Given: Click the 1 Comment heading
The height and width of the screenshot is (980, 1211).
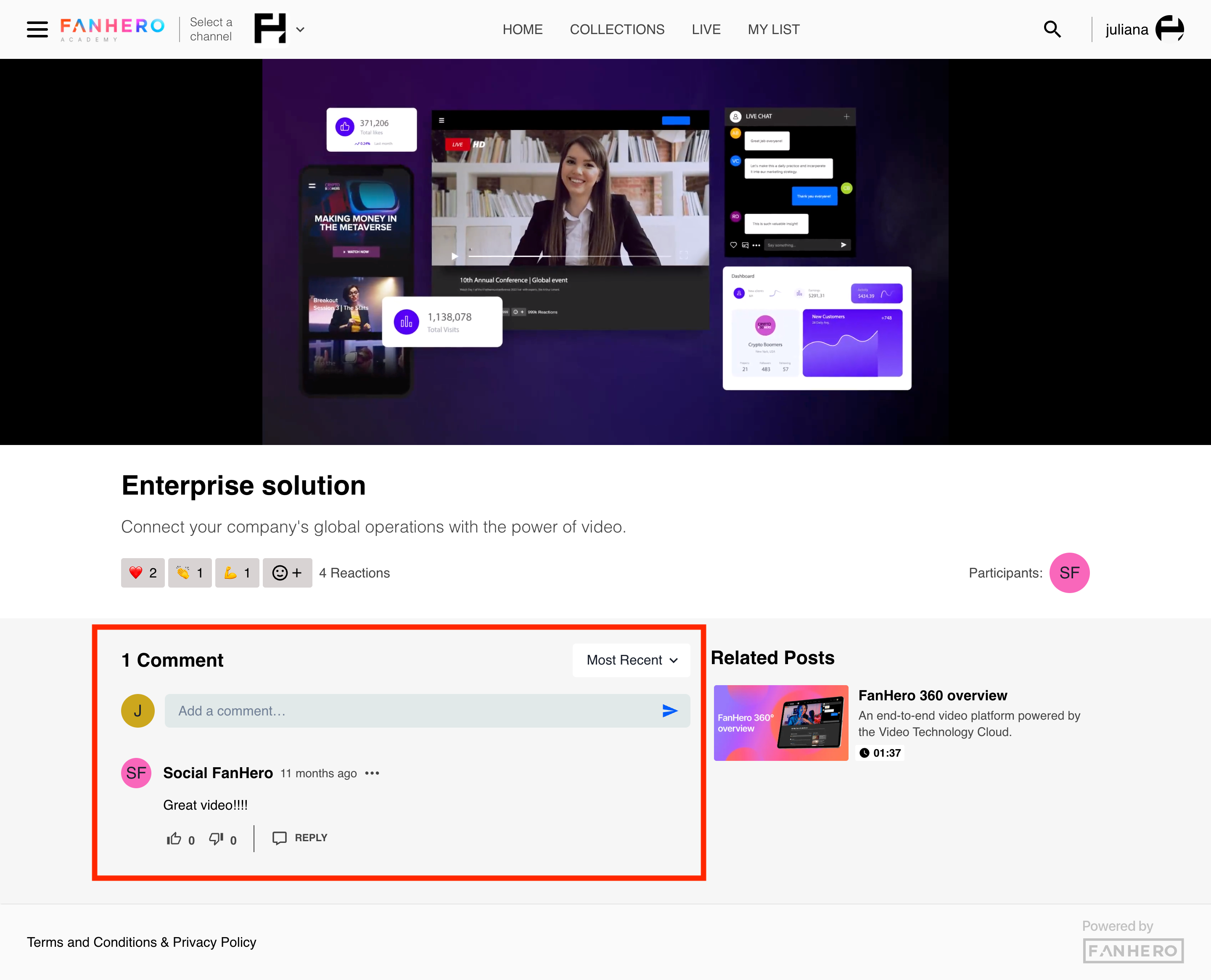Looking at the screenshot, I should [x=172, y=660].
